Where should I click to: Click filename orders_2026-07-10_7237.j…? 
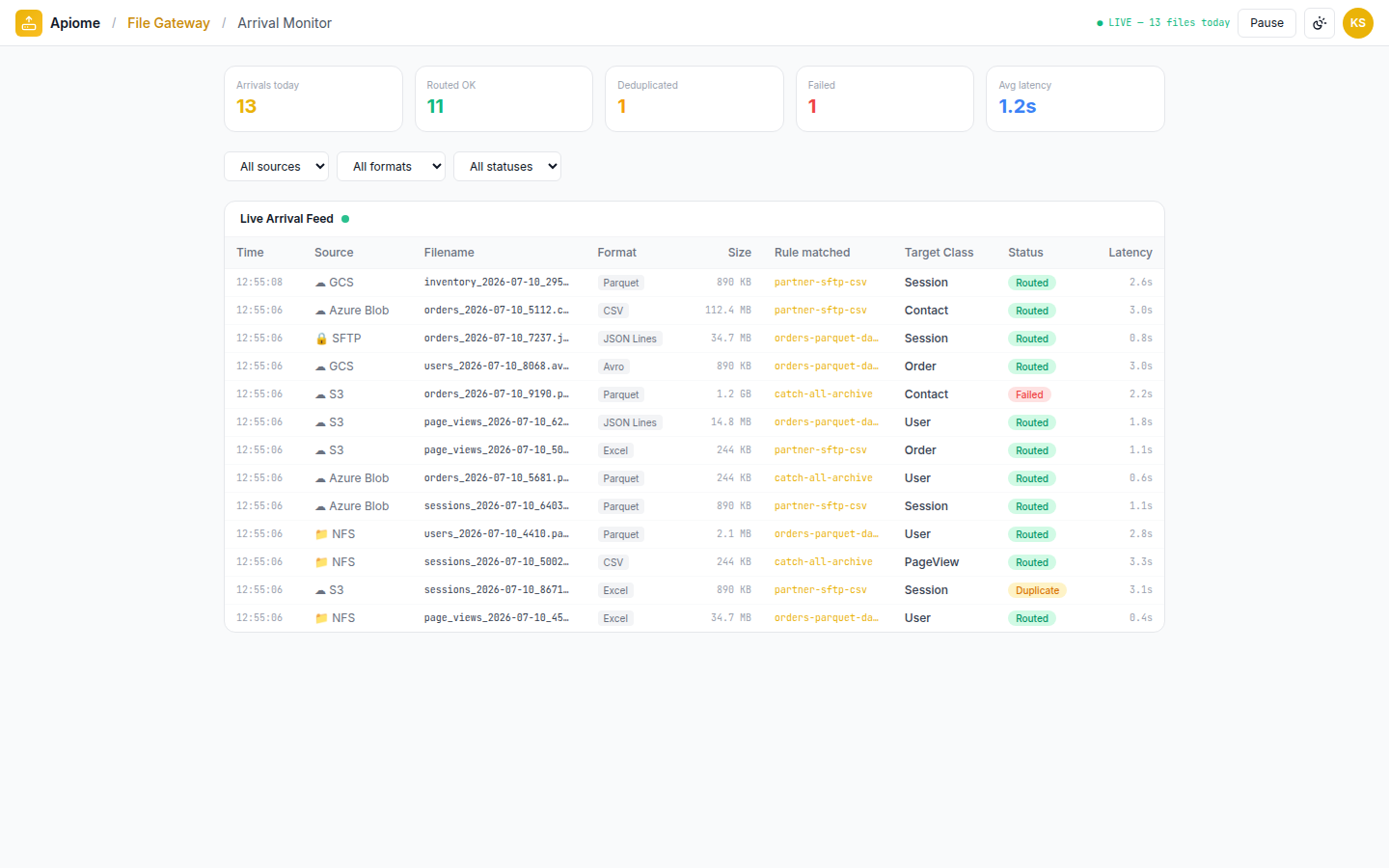pos(497,339)
